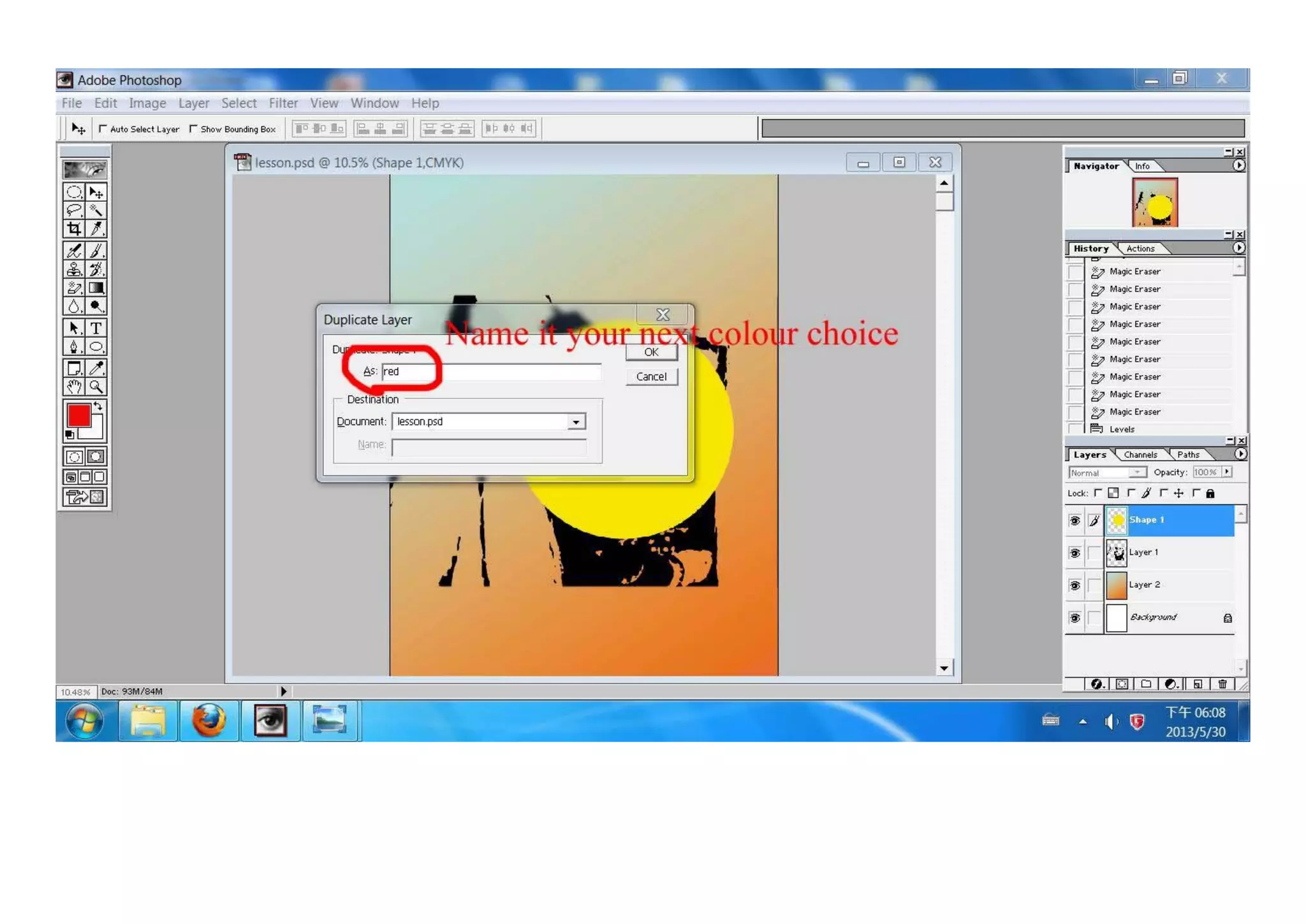Click the As name input field
1306x924 pixels.
[x=491, y=372]
